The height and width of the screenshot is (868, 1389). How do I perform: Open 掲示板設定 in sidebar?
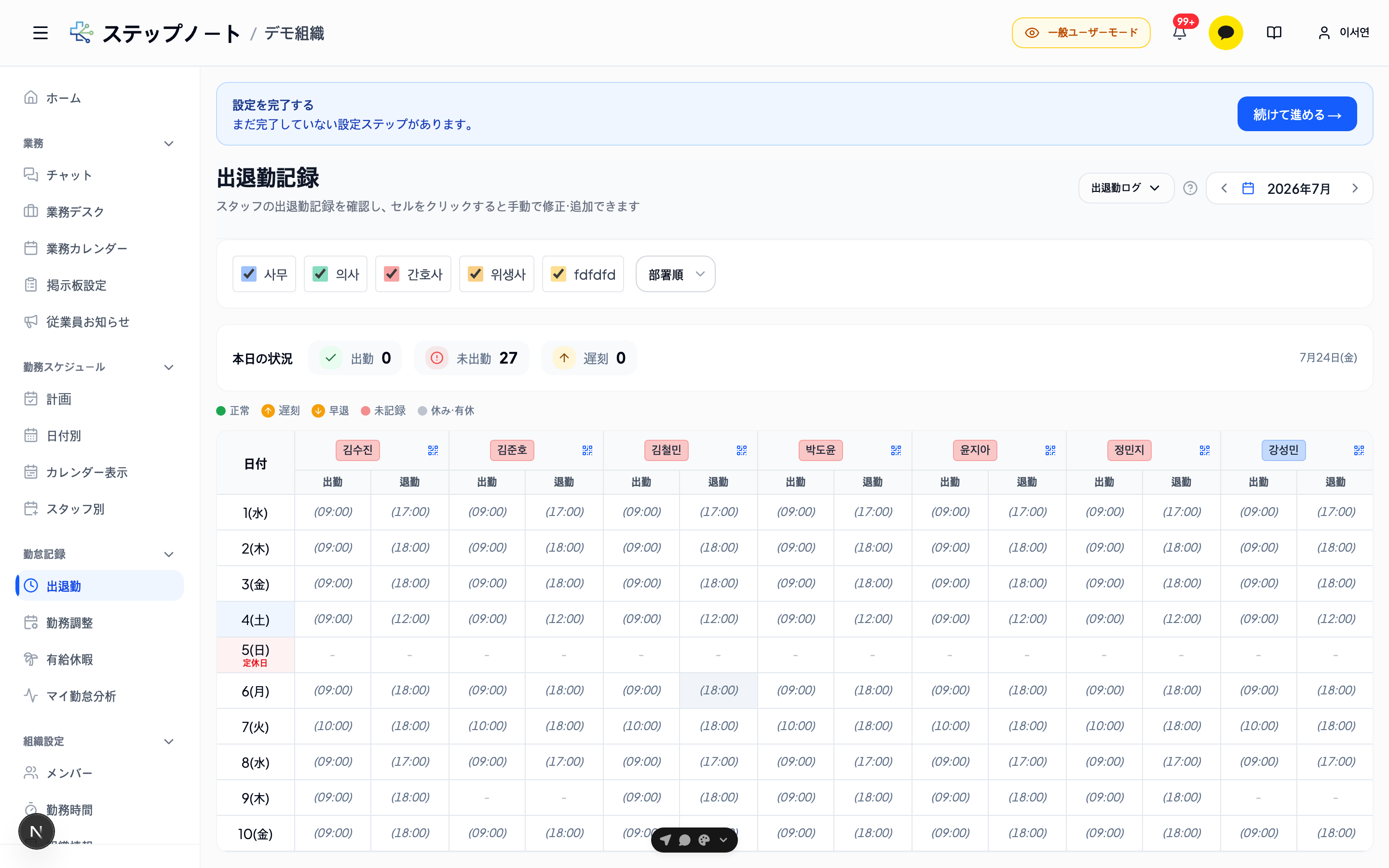[100, 285]
